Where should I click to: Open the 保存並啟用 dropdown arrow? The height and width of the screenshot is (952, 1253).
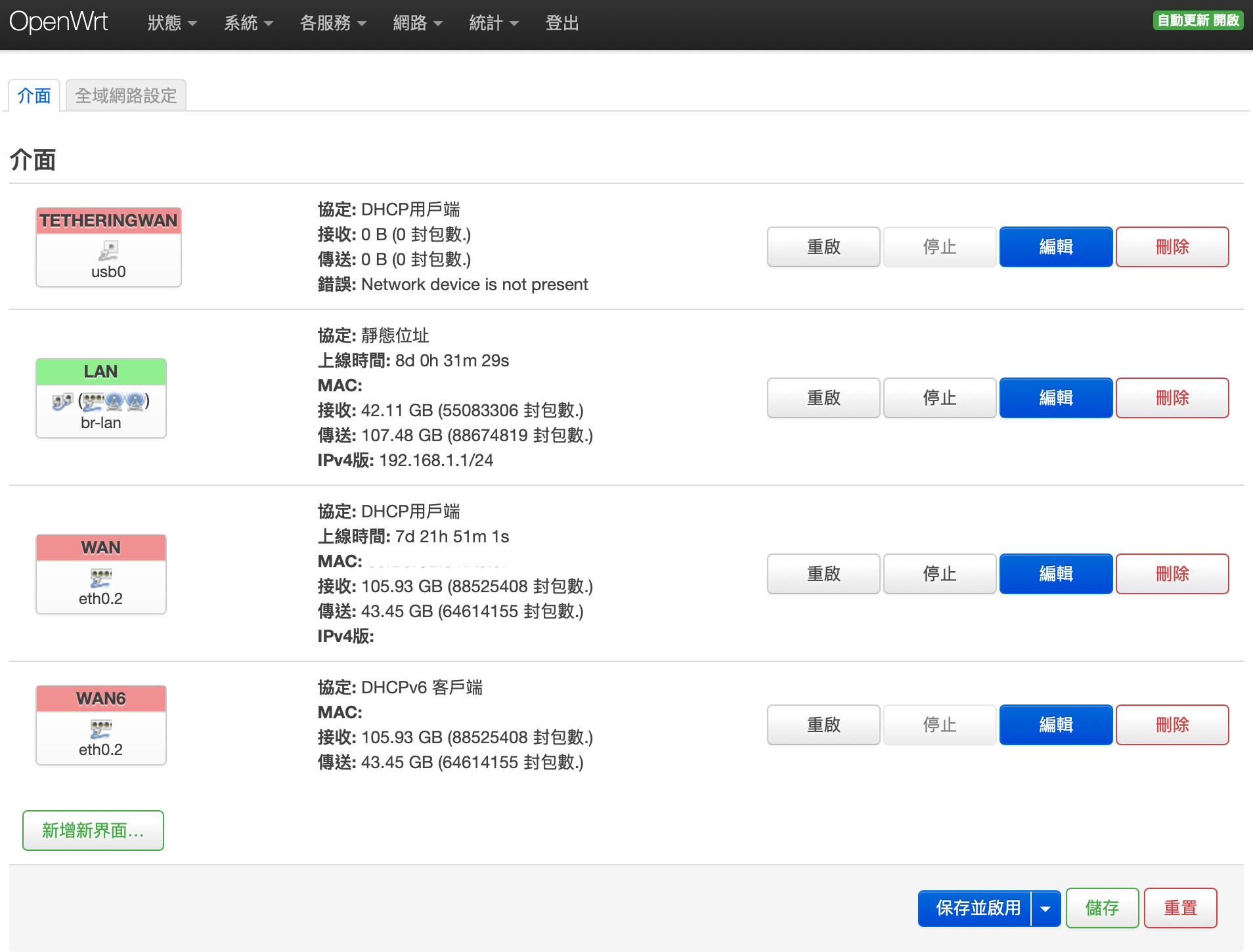pos(1045,908)
